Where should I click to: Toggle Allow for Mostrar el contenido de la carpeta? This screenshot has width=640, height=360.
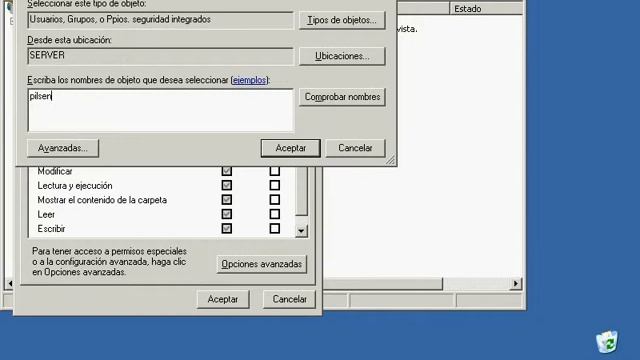pyautogui.click(x=227, y=200)
